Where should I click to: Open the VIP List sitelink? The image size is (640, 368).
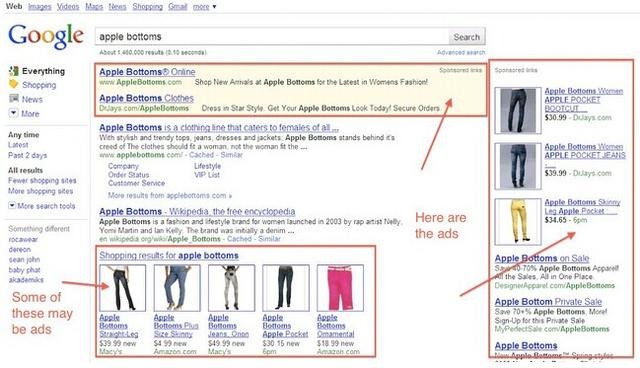pos(207,175)
